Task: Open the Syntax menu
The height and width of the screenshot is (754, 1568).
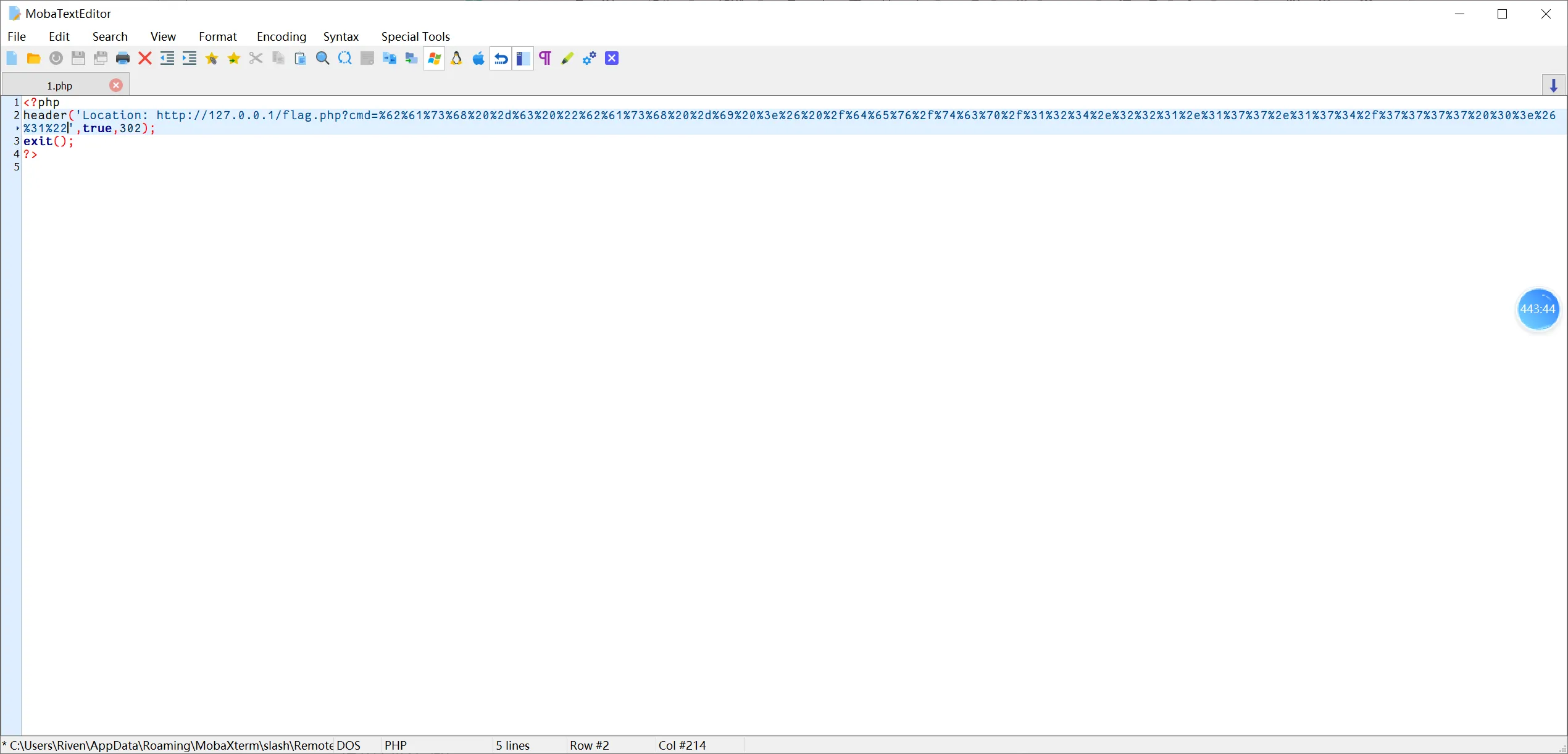Action: click(341, 36)
